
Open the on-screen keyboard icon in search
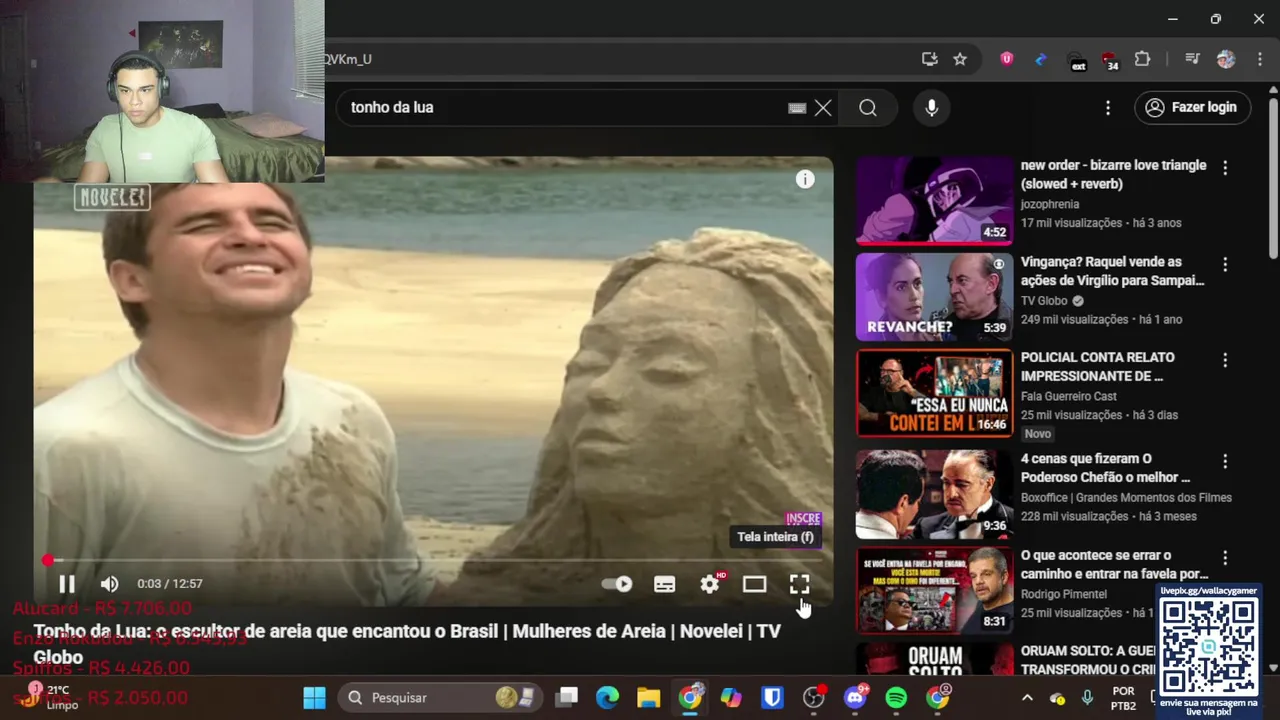(x=797, y=108)
